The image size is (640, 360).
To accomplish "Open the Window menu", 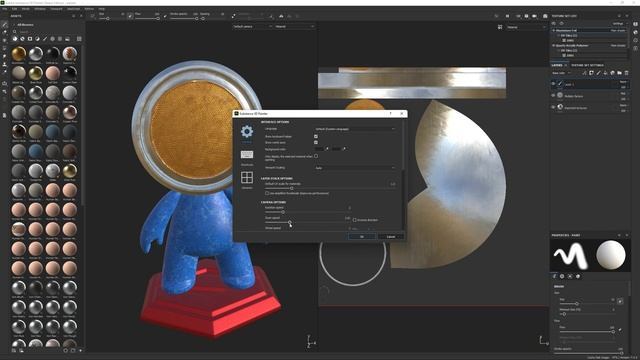I will pyautogui.click(x=40, y=9).
